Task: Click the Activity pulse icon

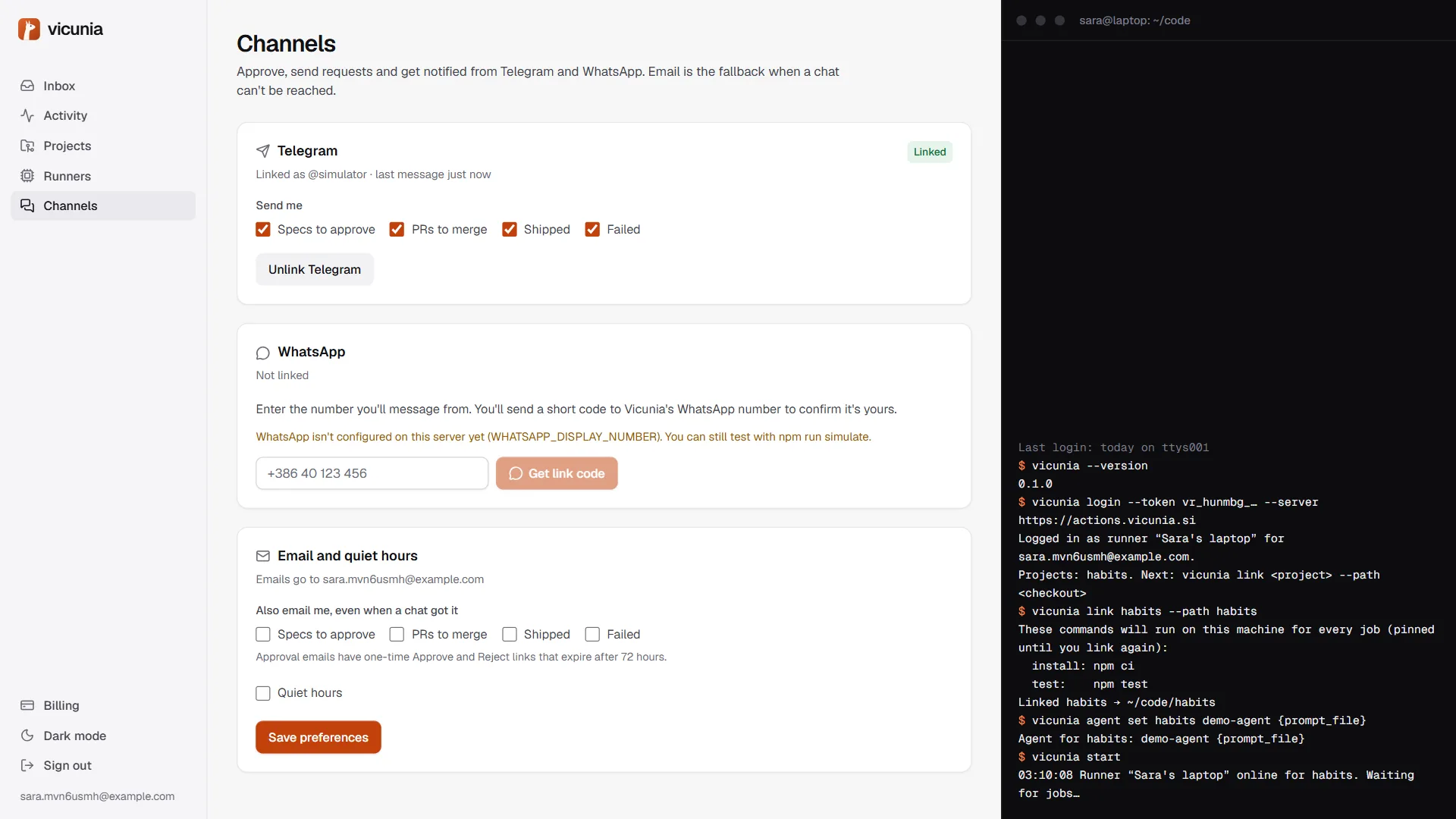Action: pos(27,115)
